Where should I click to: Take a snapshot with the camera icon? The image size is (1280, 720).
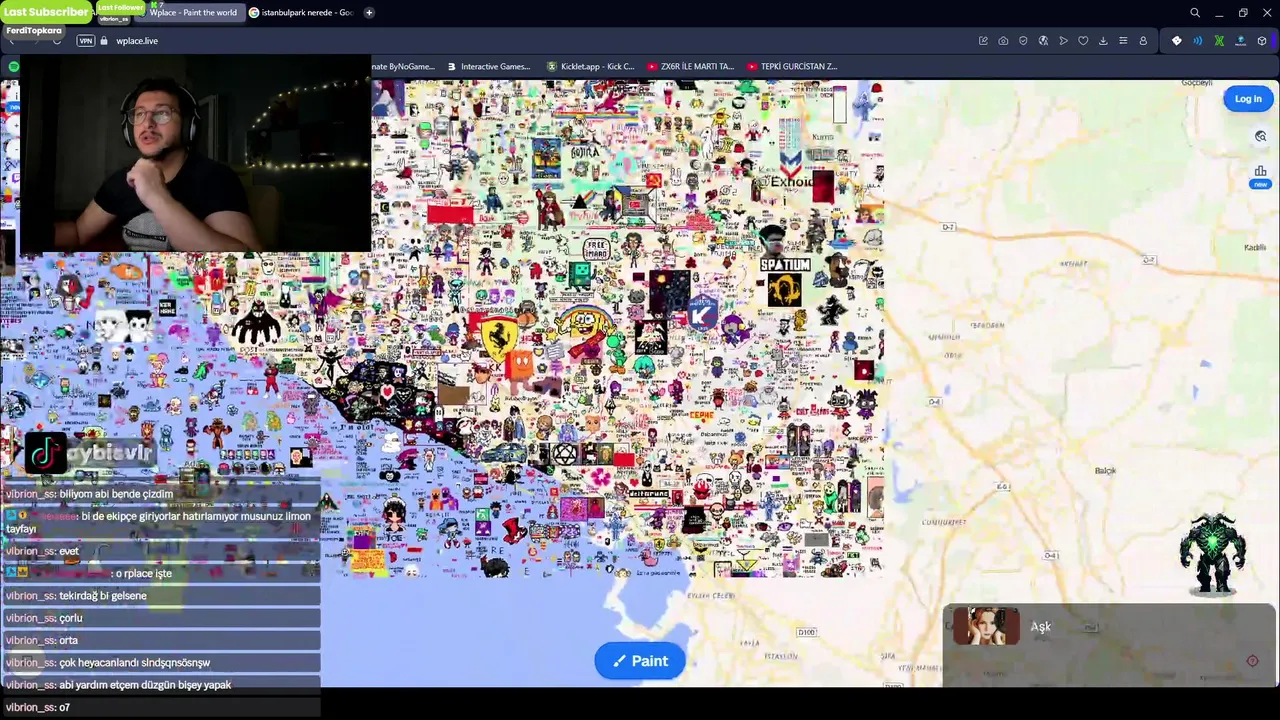pyautogui.click(x=1003, y=41)
